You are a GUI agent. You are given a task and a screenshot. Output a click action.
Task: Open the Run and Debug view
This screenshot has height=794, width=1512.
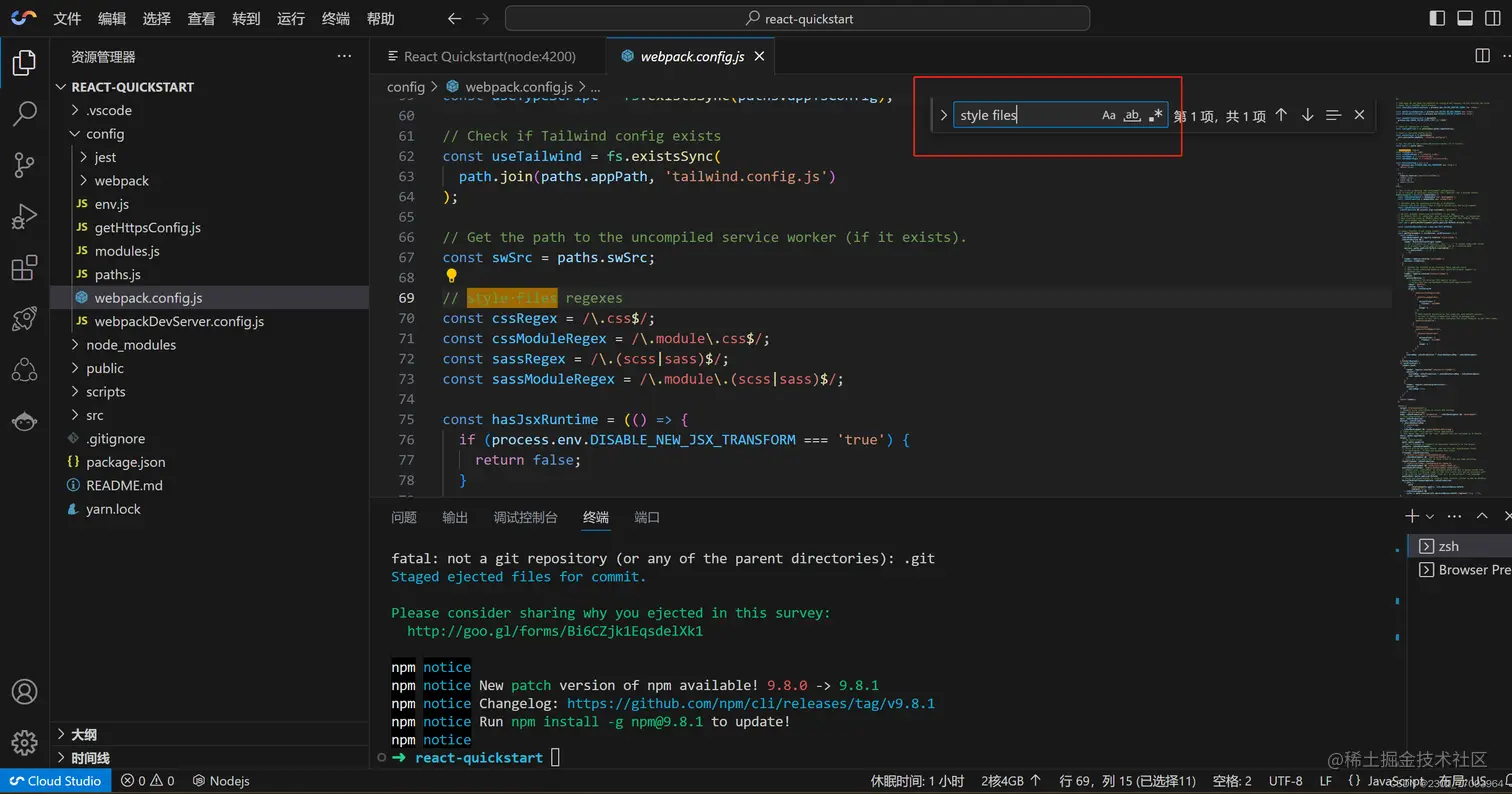click(24, 216)
